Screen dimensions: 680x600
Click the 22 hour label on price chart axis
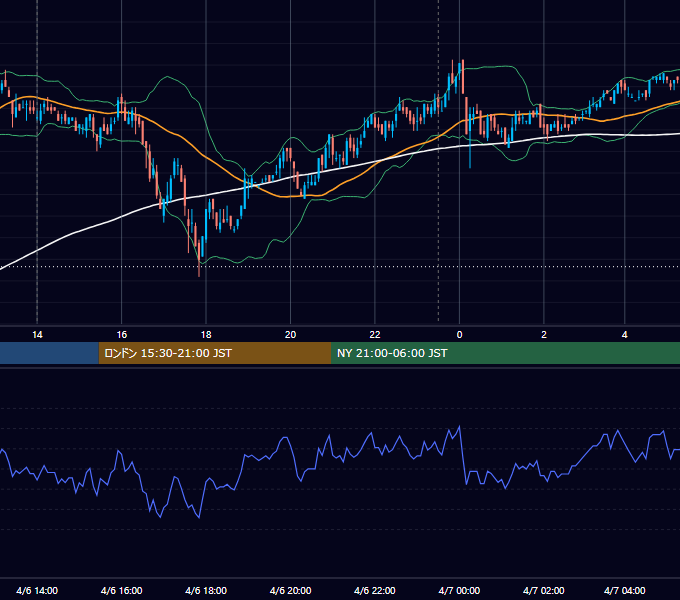click(375, 335)
